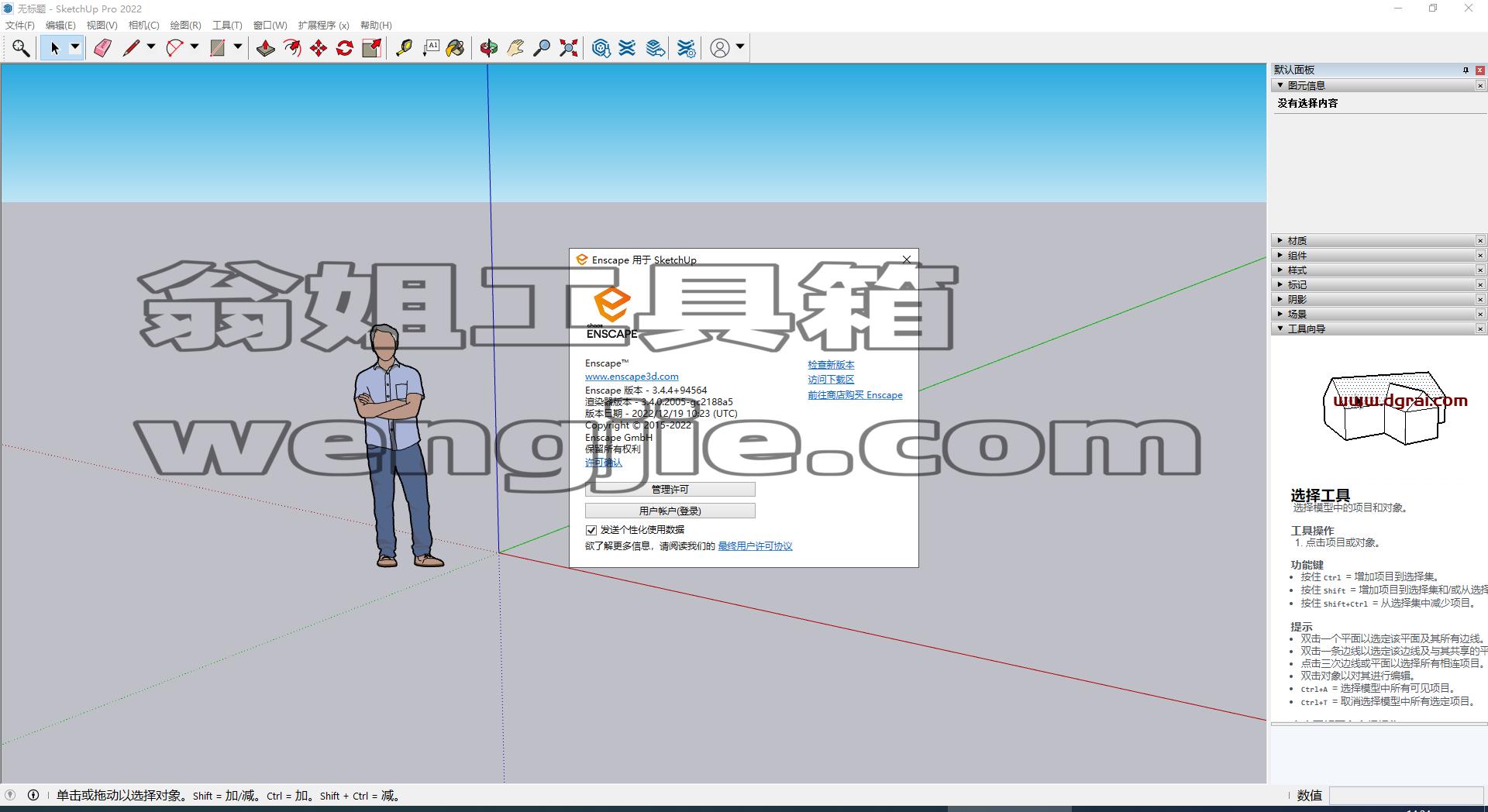
Task: Expand the 场景 panel
Action: click(1280, 314)
